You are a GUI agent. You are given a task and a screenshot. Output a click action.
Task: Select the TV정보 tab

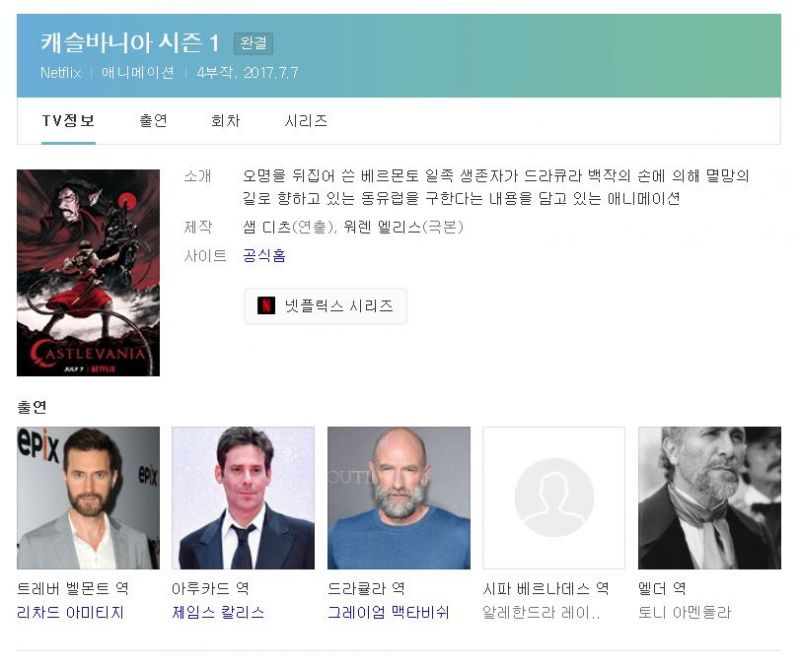[x=68, y=121]
